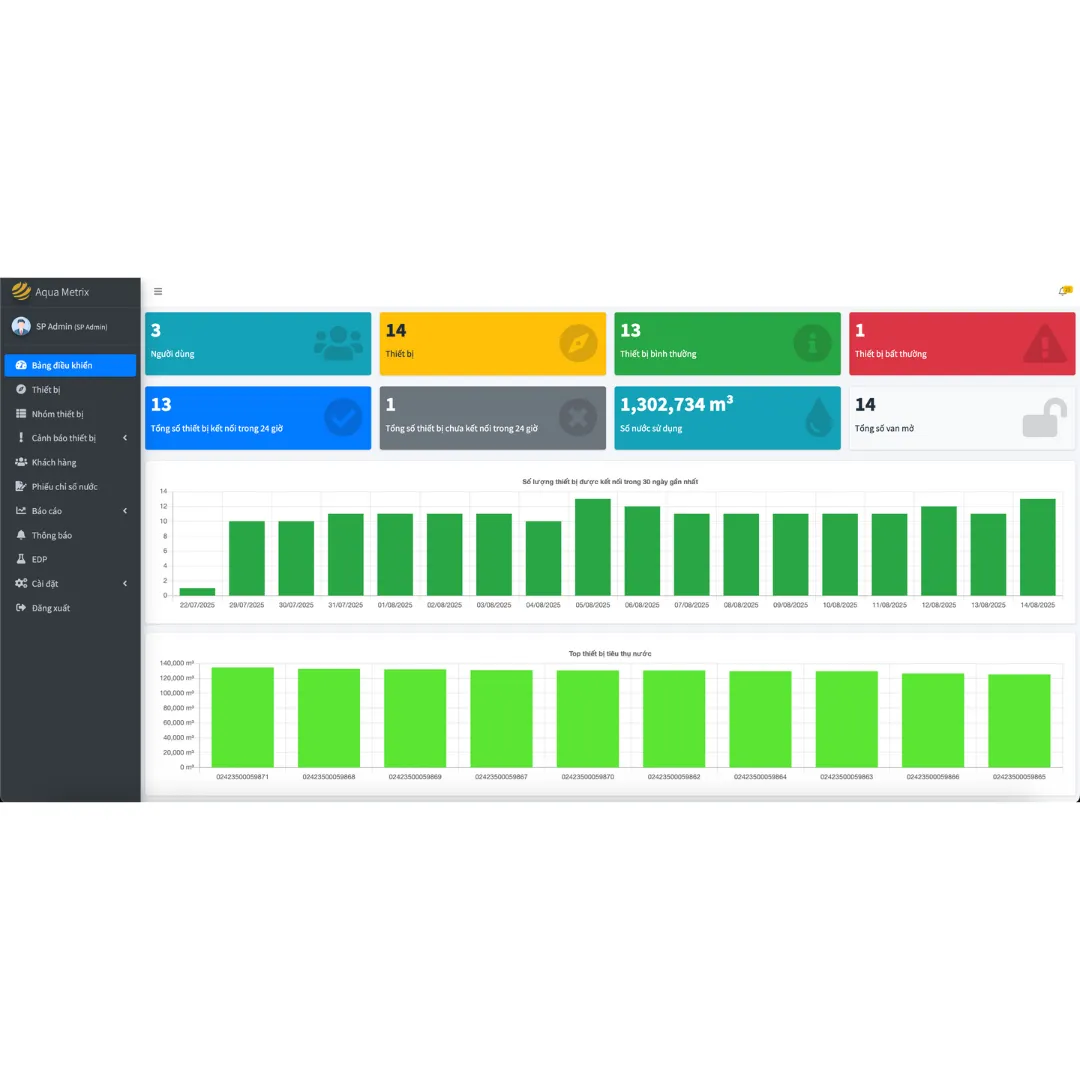
Task: Click the water drop icon on usage card
Action: pyautogui.click(x=819, y=418)
